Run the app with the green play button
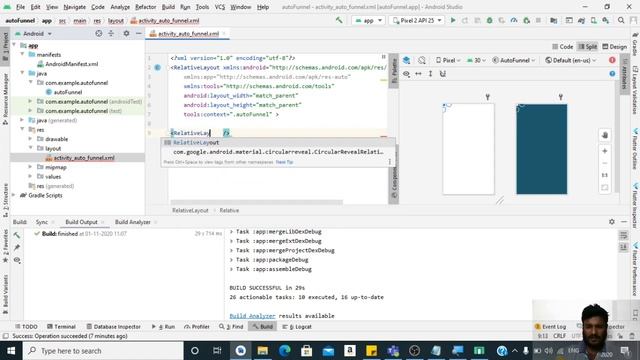 point(453,20)
